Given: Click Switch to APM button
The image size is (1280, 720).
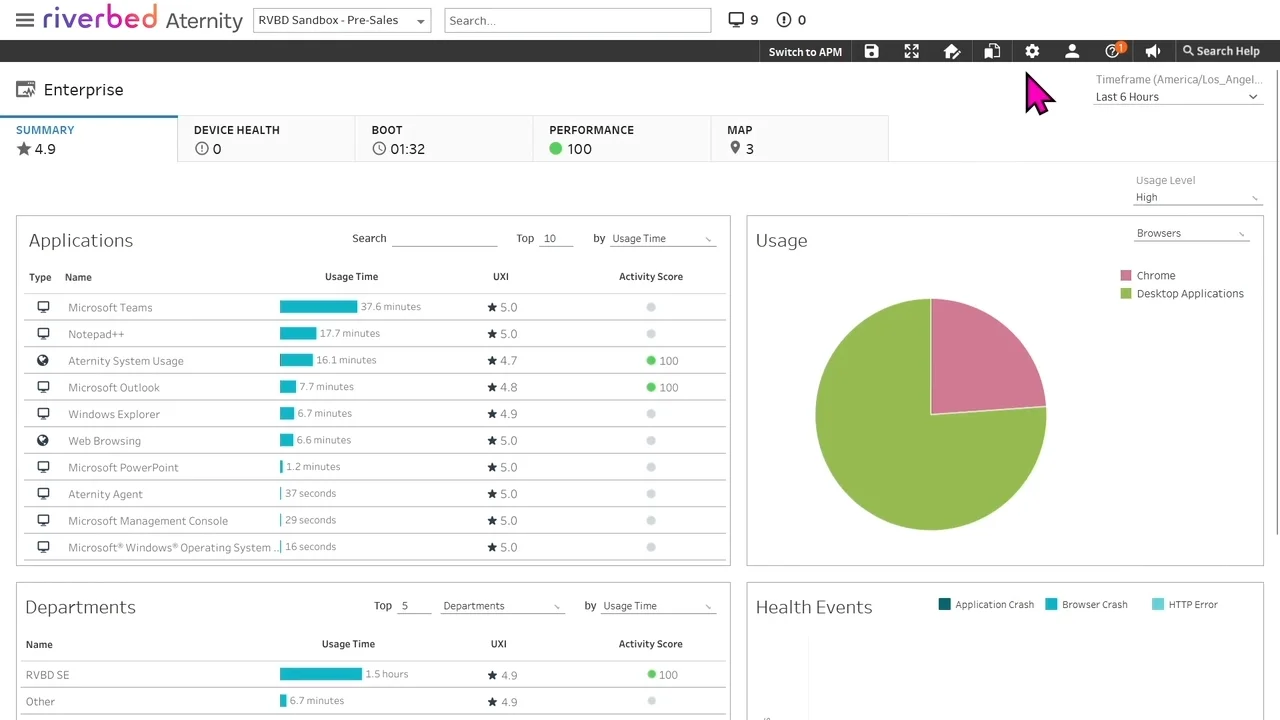Looking at the screenshot, I should click(x=805, y=51).
